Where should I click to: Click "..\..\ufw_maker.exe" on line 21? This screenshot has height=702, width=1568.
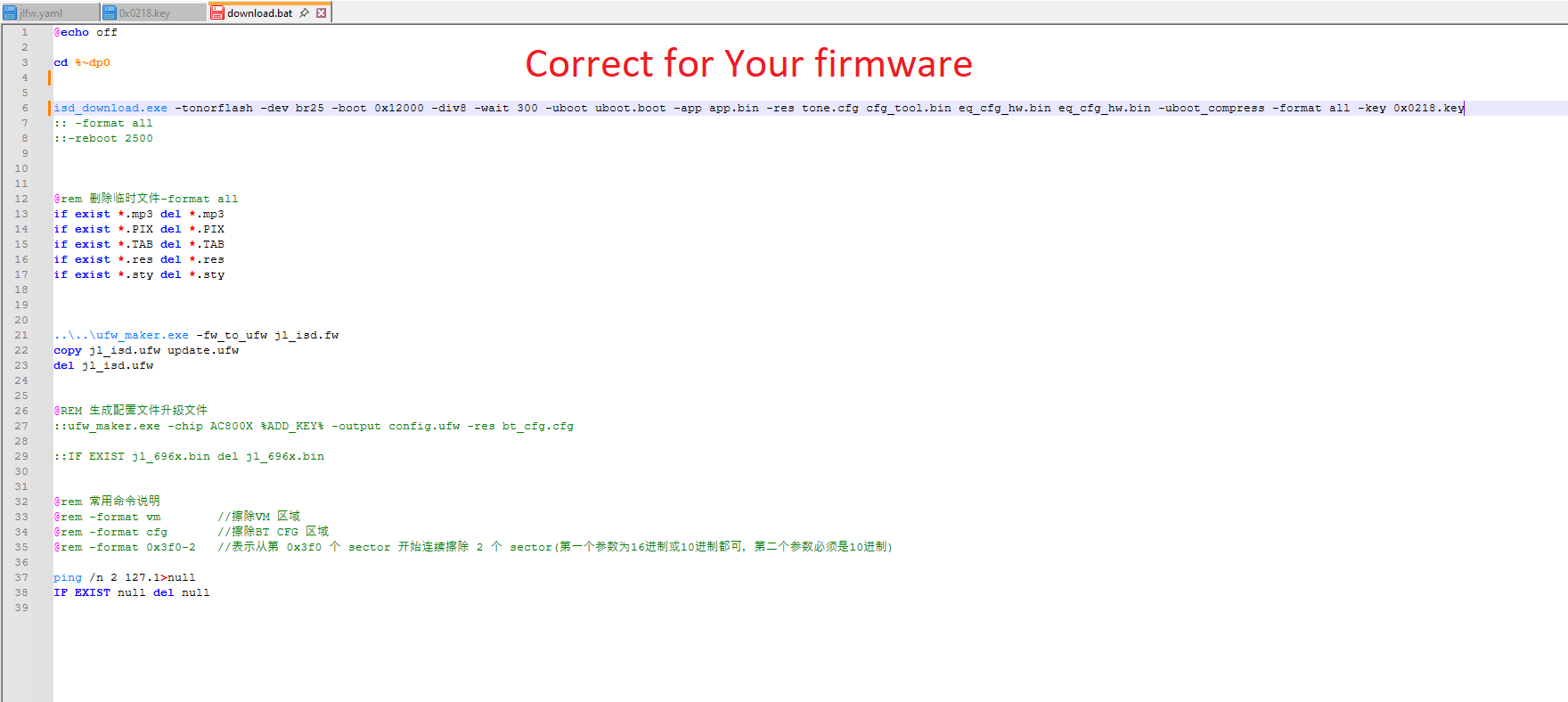coord(121,335)
